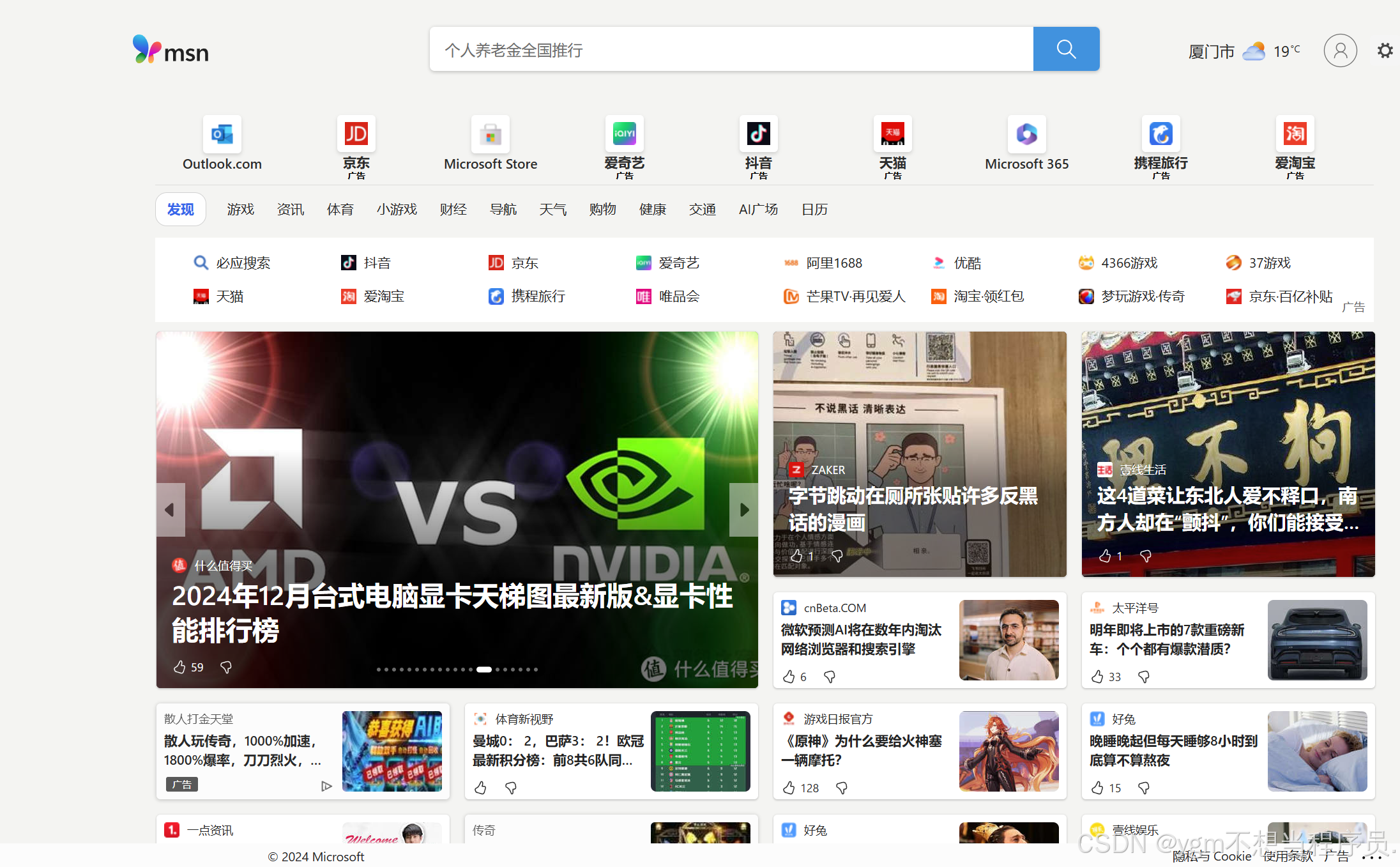Go to next carousel slide arrow
The width and height of the screenshot is (1400, 867).
click(743, 510)
